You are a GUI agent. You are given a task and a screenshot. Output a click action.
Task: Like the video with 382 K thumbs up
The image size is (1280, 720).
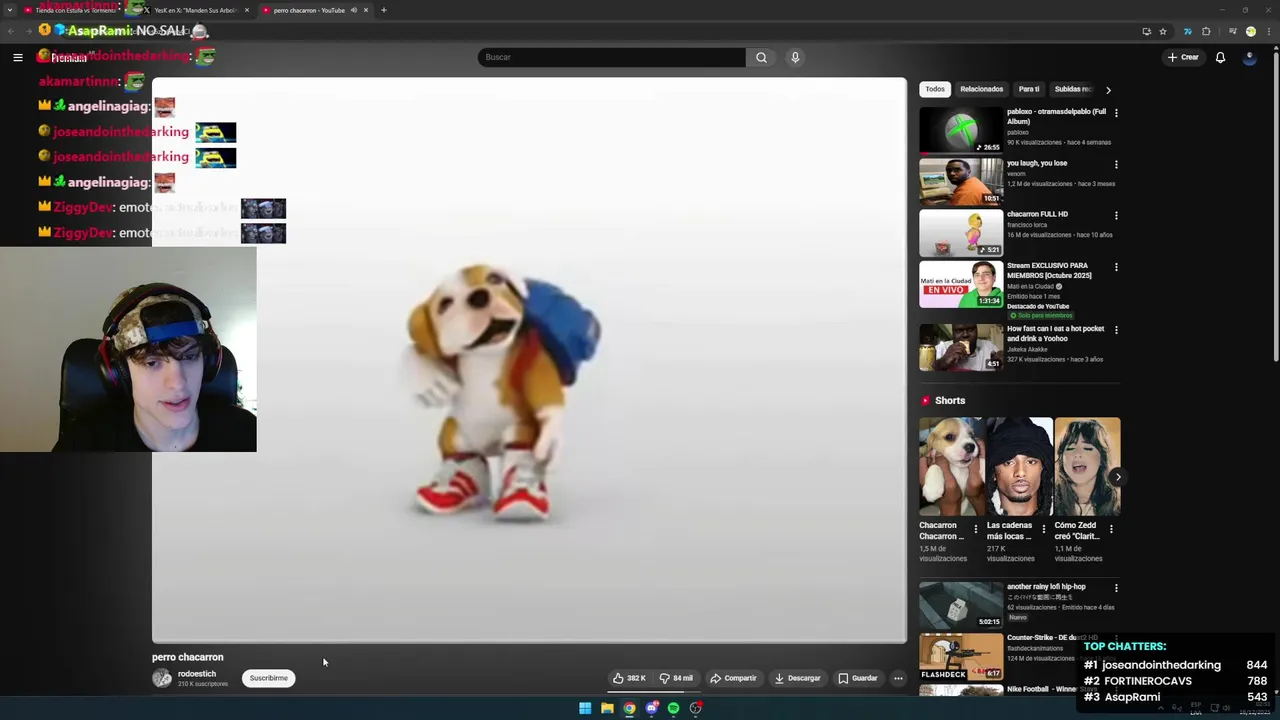[630, 678]
